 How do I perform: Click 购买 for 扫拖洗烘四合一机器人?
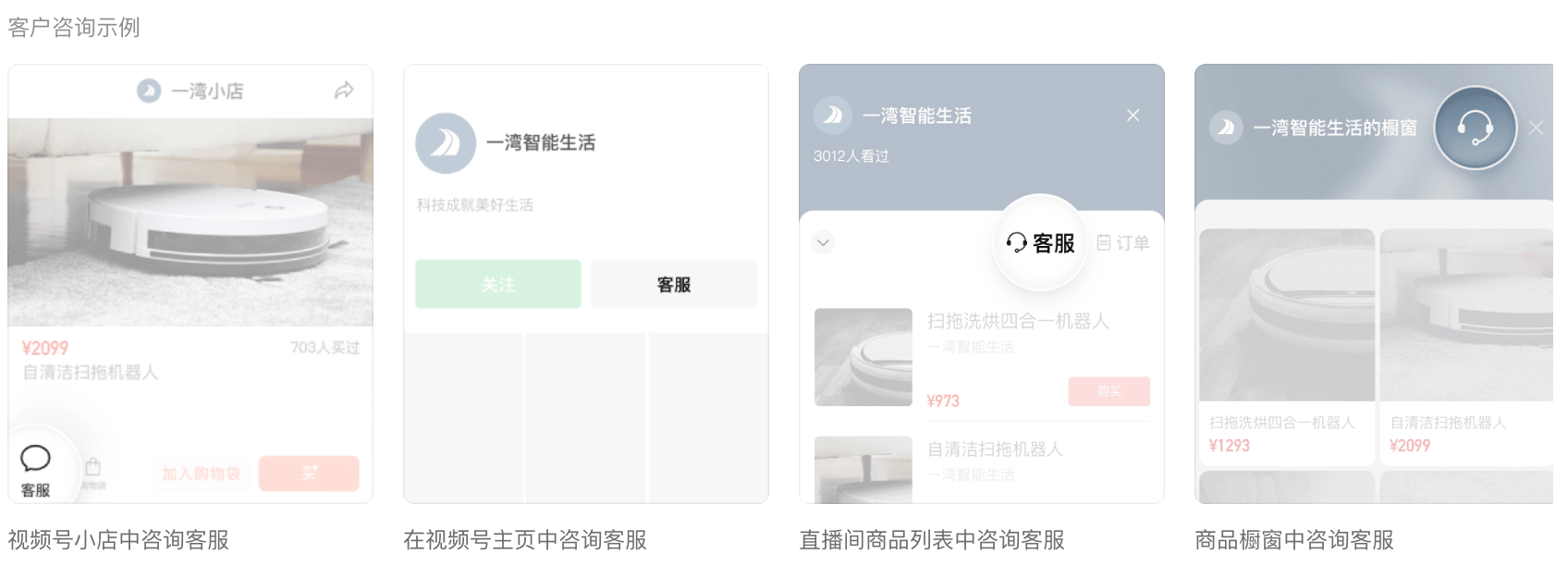point(1109,391)
